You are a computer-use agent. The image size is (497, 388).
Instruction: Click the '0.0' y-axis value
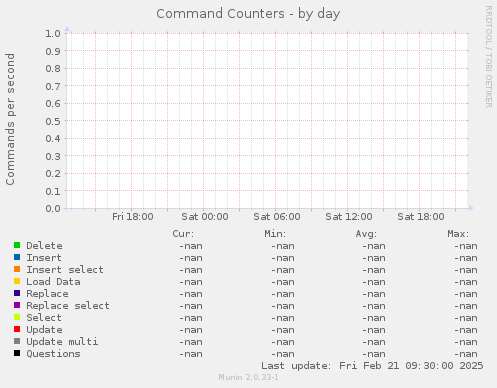[x=53, y=209]
